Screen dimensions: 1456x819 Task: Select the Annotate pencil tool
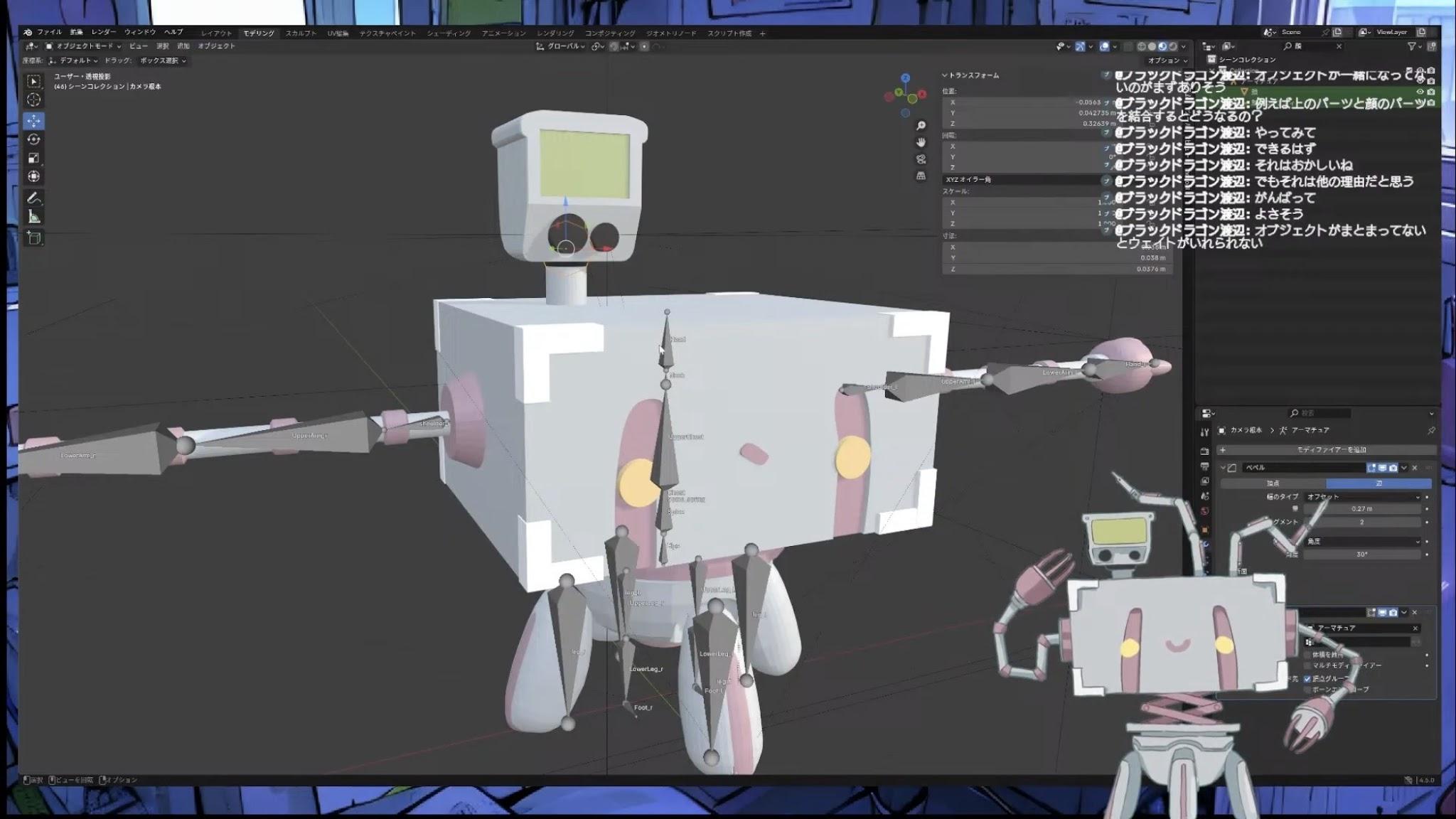click(x=33, y=198)
